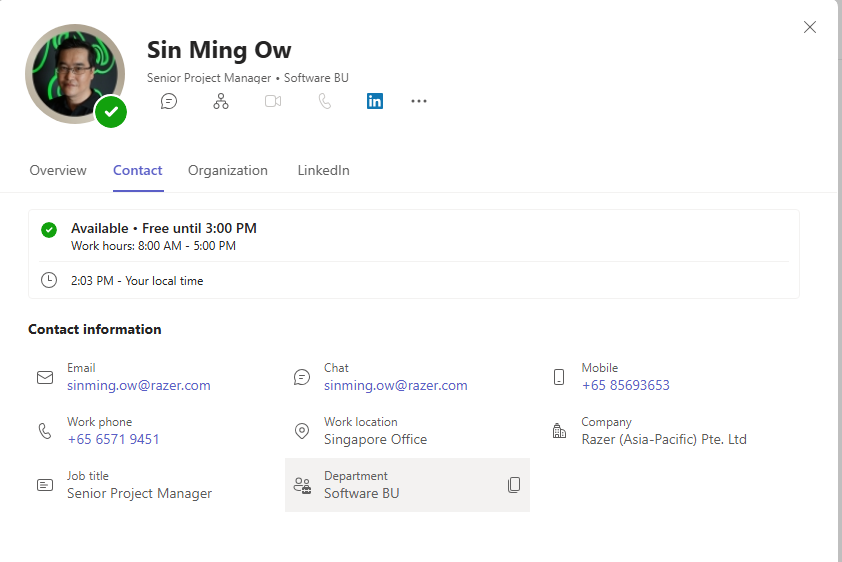Copy the Department value with the copy icon
842x562 pixels.
[x=514, y=485]
